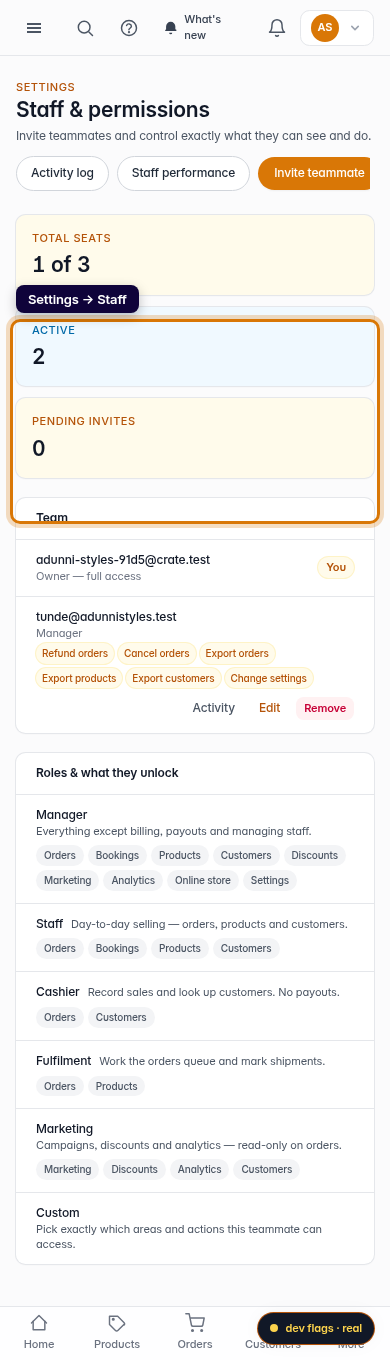Select the Fulfilment role heading
Image resolution: width=390 pixels, height=1360 pixels.
tap(64, 1061)
